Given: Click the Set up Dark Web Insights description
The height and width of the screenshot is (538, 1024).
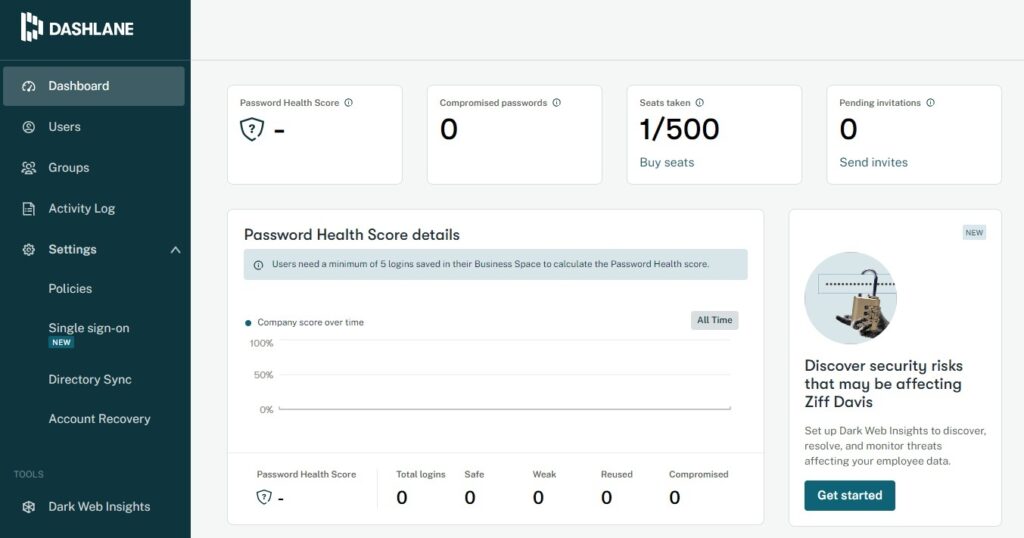Looking at the screenshot, I should (895, 446).
